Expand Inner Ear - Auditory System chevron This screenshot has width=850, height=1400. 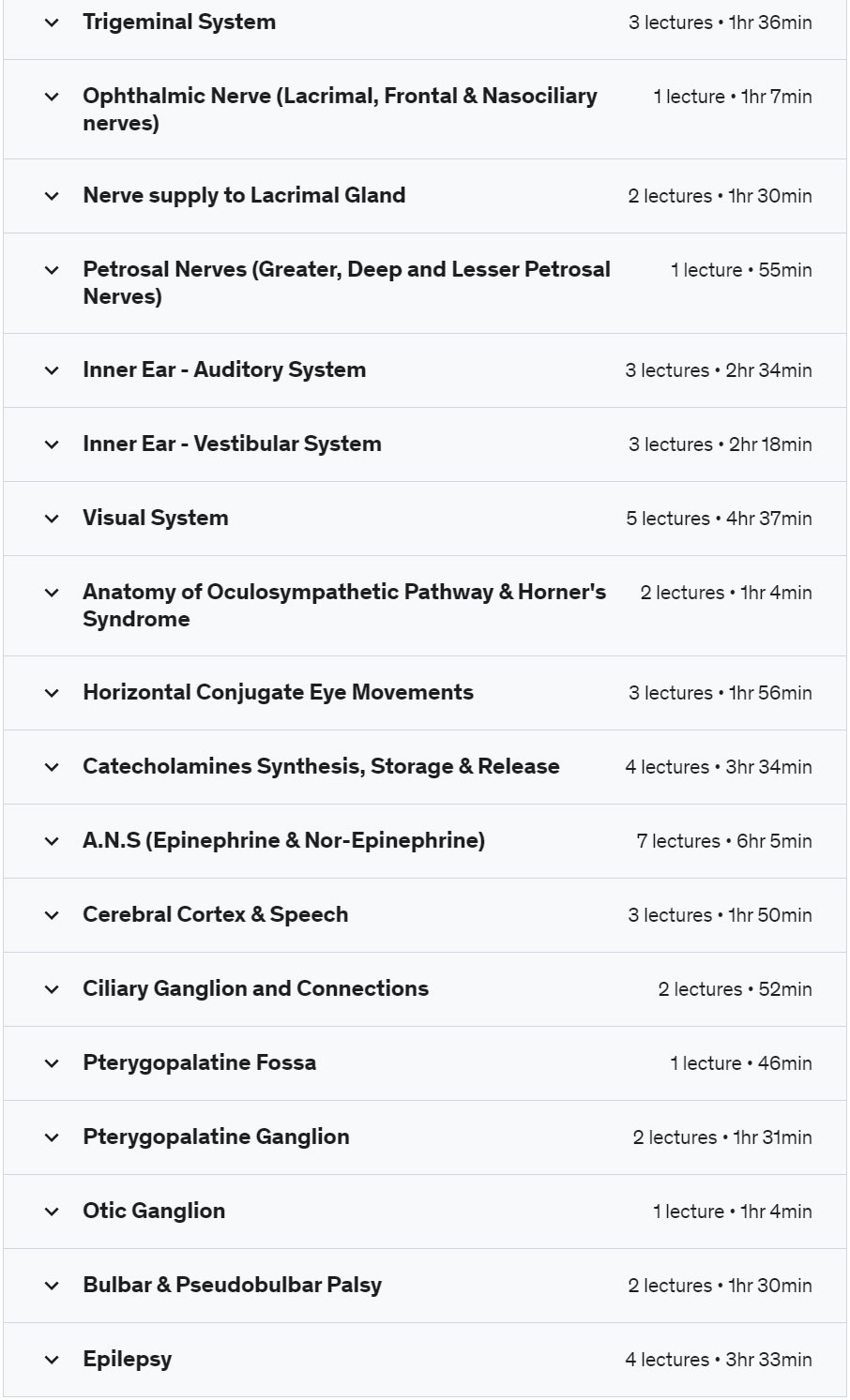tap(52, 370)
